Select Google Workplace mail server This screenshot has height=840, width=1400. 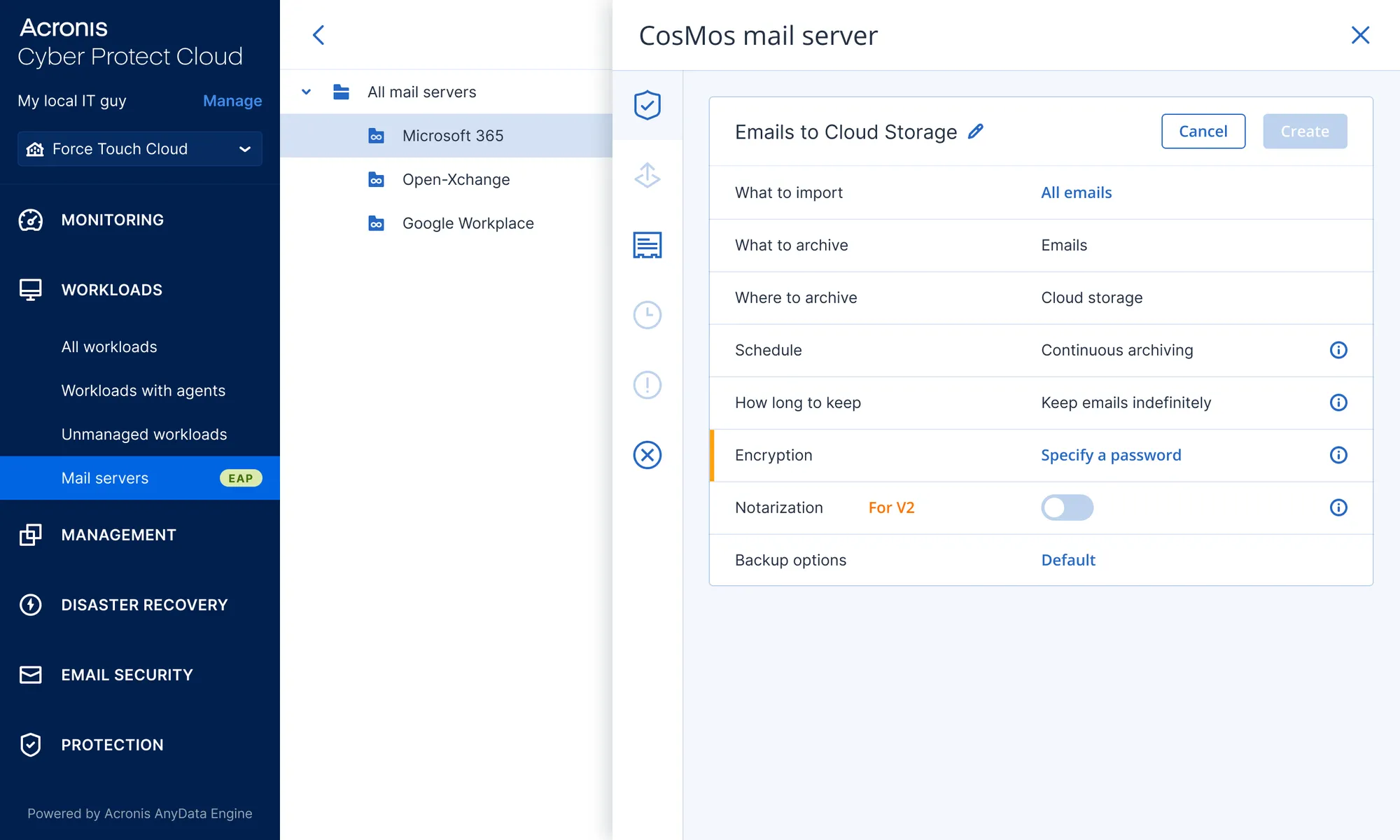click(468, 223)
